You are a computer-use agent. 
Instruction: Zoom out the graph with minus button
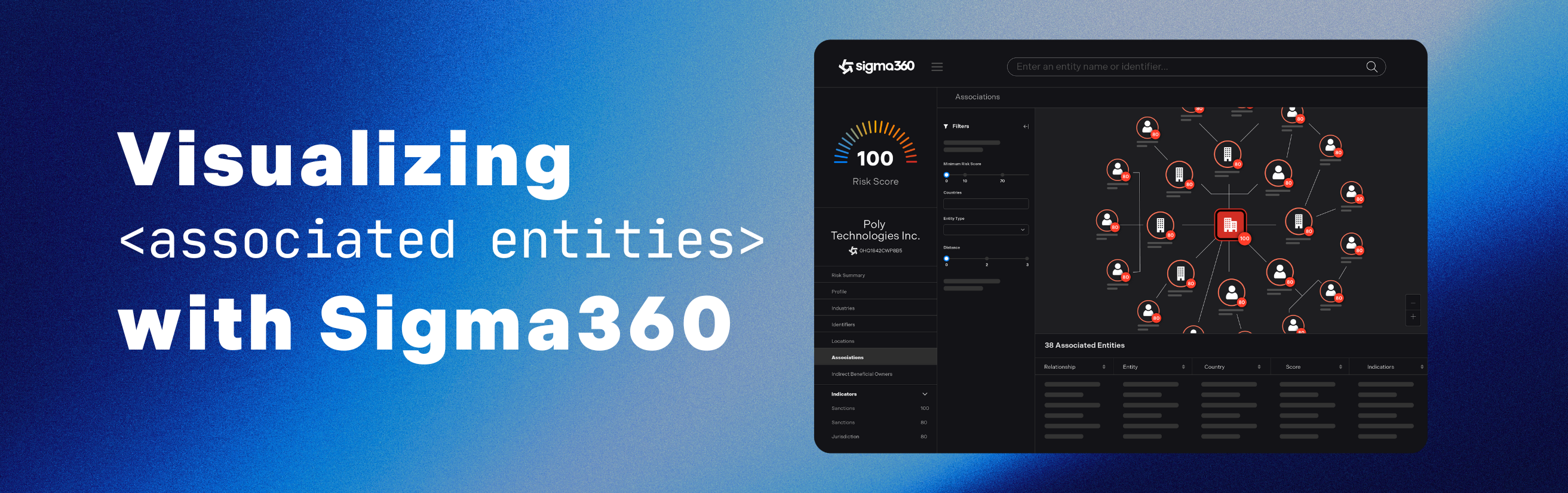(1413, 302)
